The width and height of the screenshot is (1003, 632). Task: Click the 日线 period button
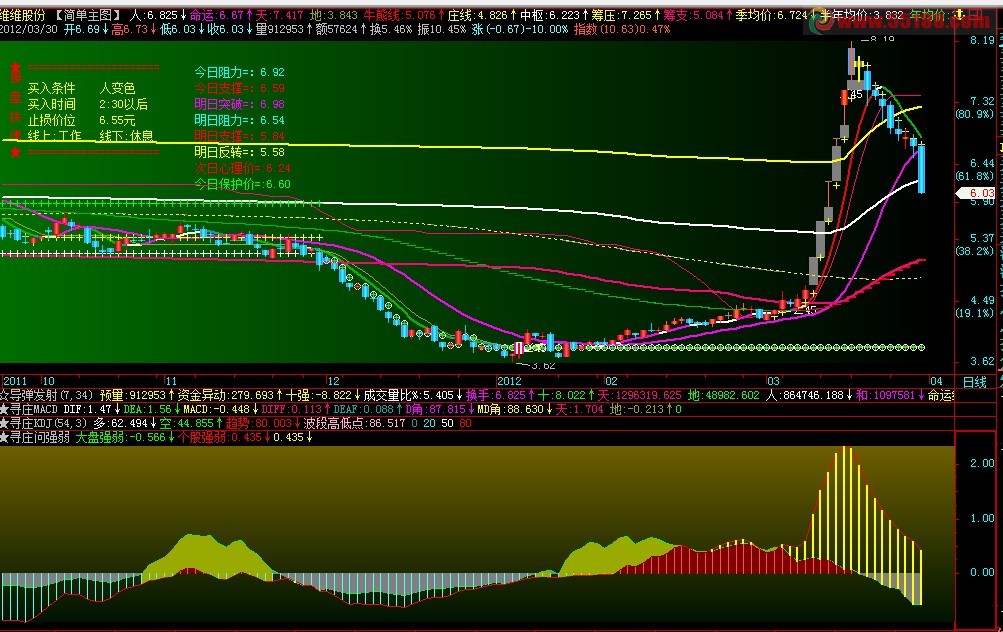coord(974,382)
